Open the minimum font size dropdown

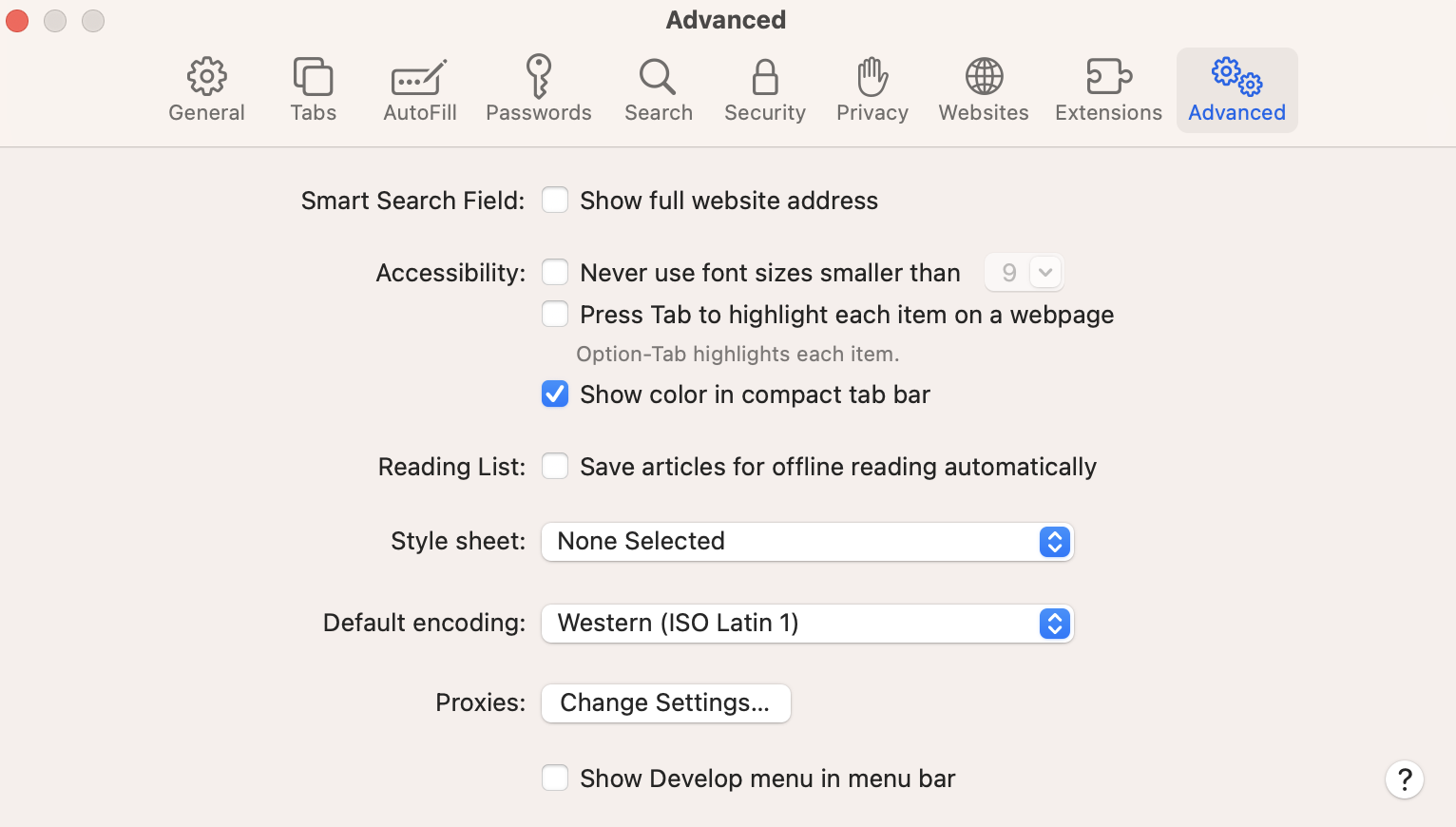point(1024,273)
